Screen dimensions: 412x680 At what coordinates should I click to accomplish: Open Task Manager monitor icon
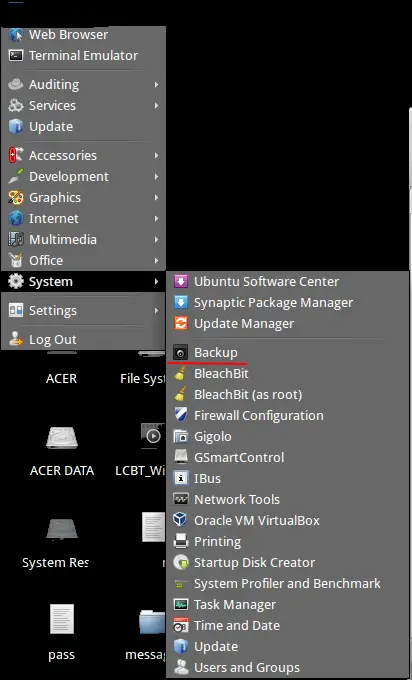180,605
